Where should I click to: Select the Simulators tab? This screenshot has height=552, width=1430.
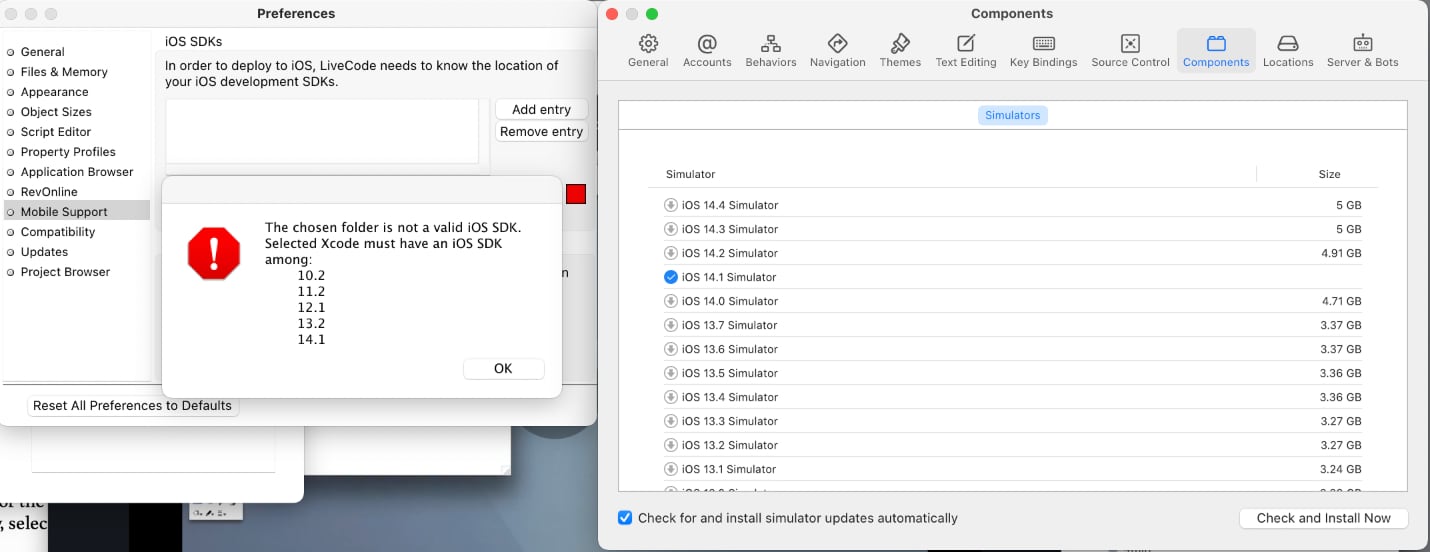tap(1012, 115)
